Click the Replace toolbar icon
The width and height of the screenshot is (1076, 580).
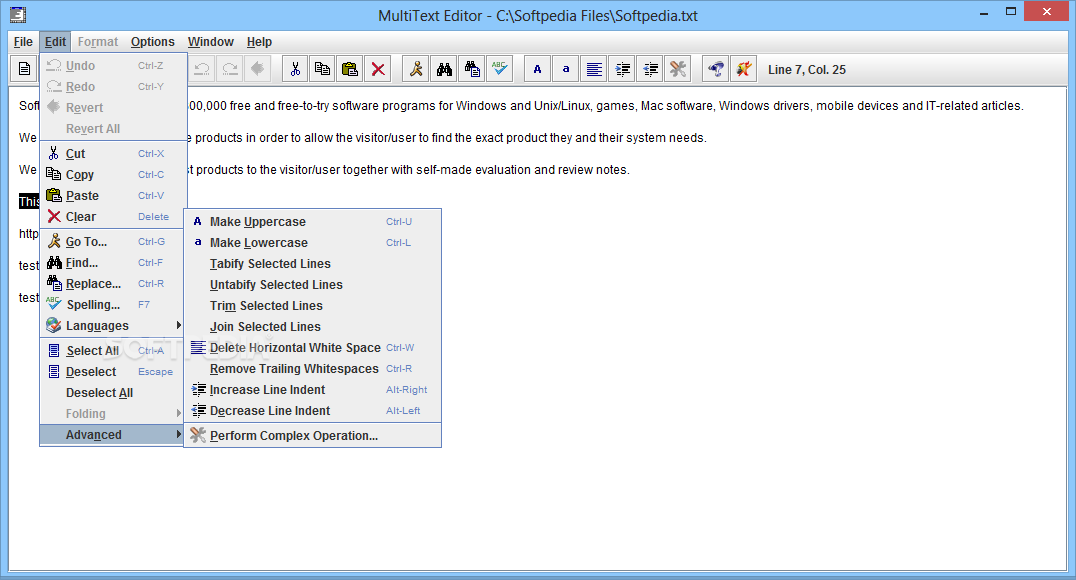pyautogui.click(x=472, y=69)
